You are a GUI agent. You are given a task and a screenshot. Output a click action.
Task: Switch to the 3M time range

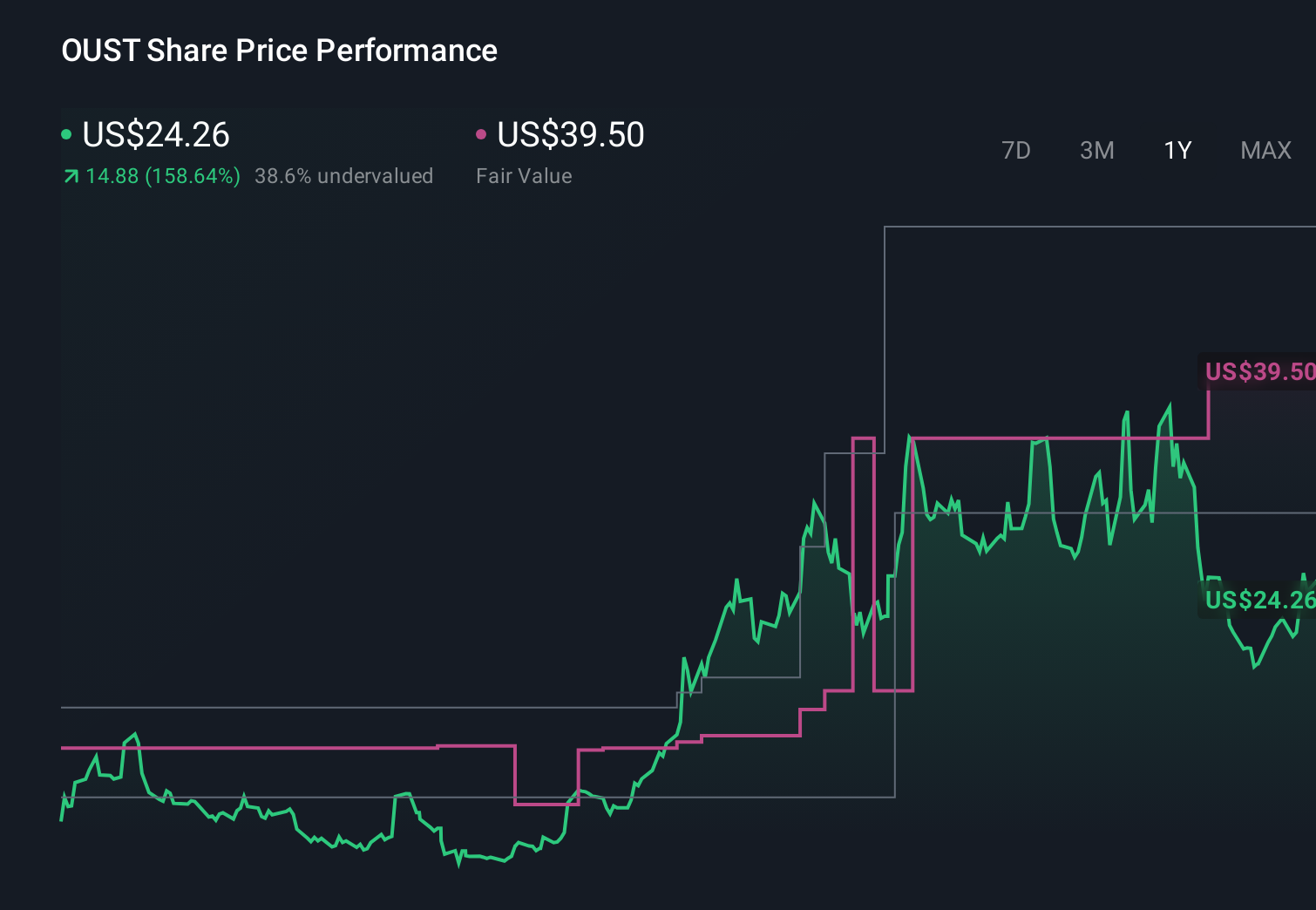[x=1096, y=150]
